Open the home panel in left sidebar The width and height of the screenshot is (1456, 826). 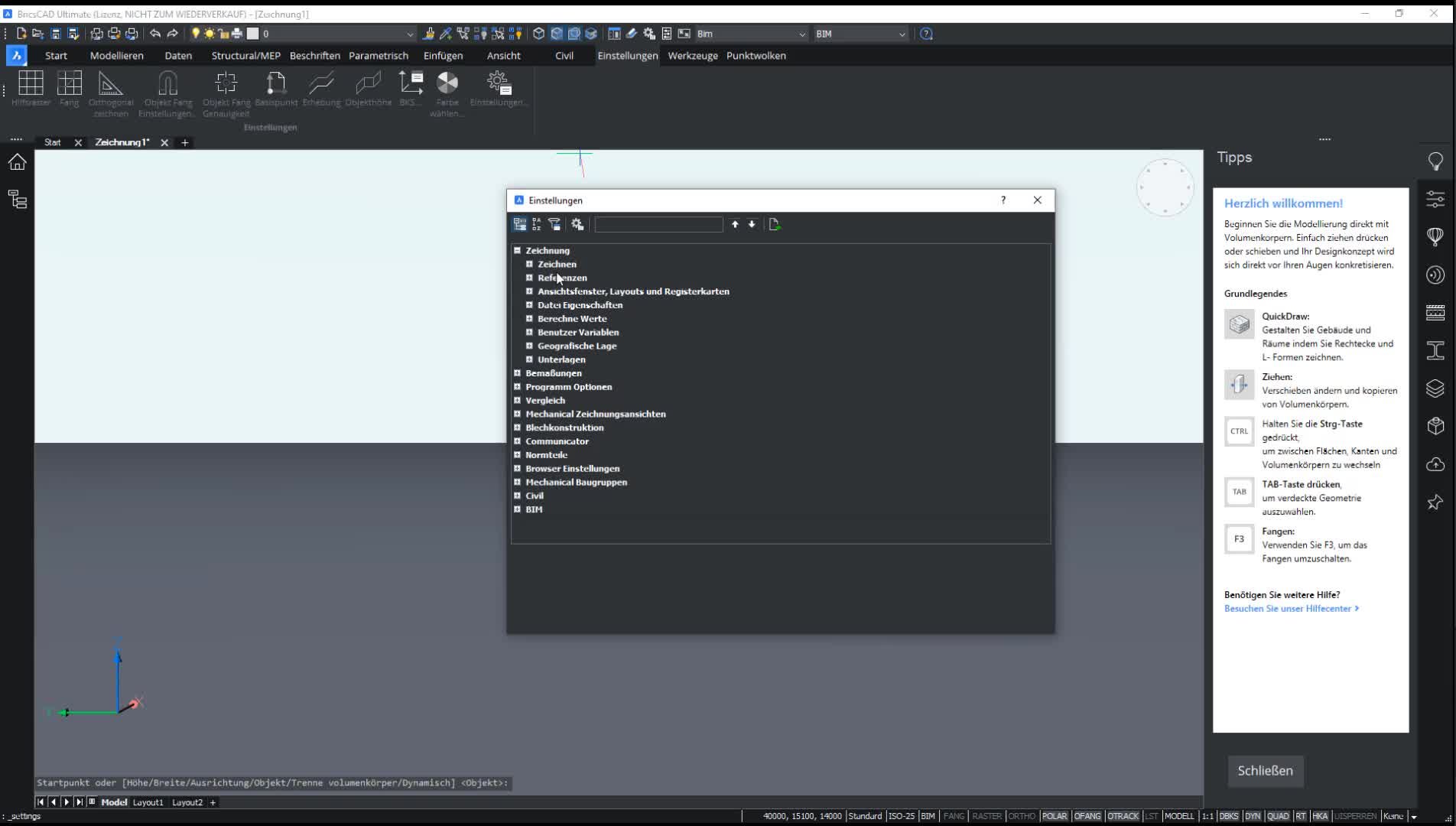17,162
